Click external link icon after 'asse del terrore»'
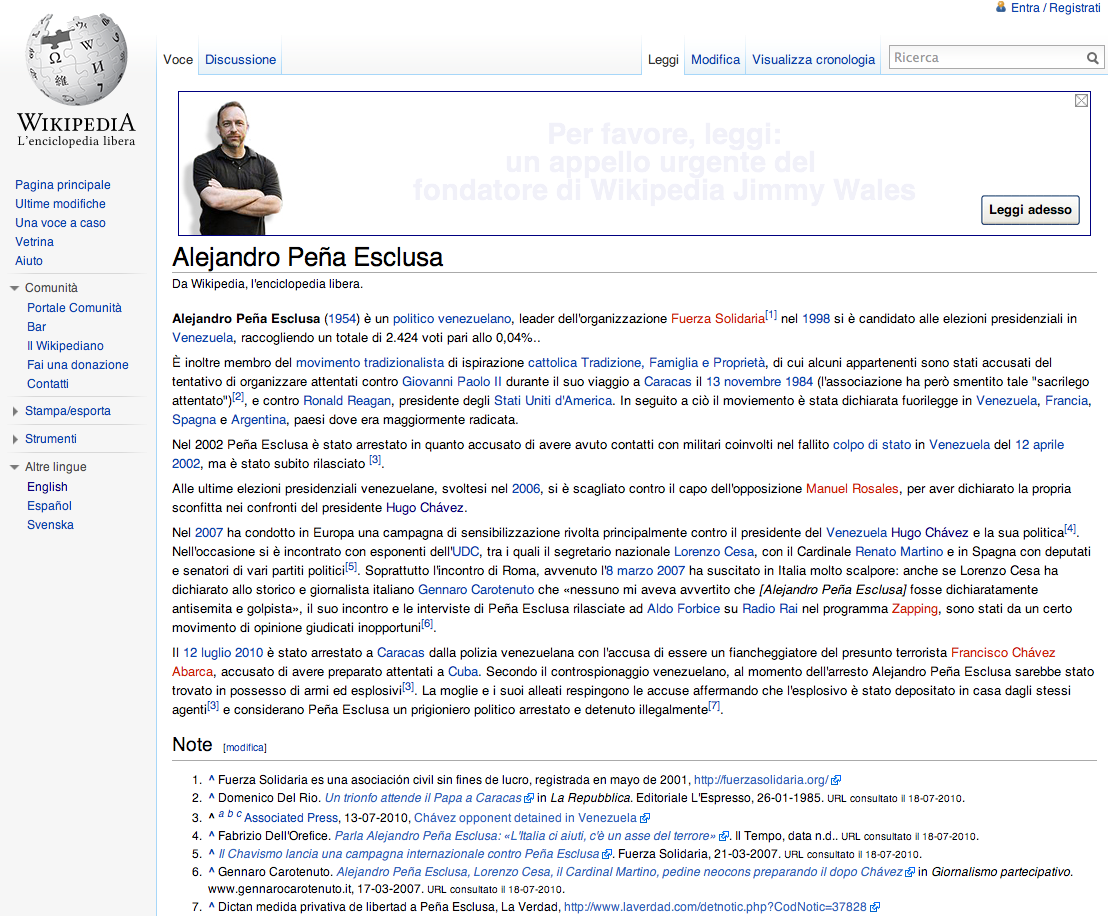The width and height of the screenshot is (1108, 916). 724,836
